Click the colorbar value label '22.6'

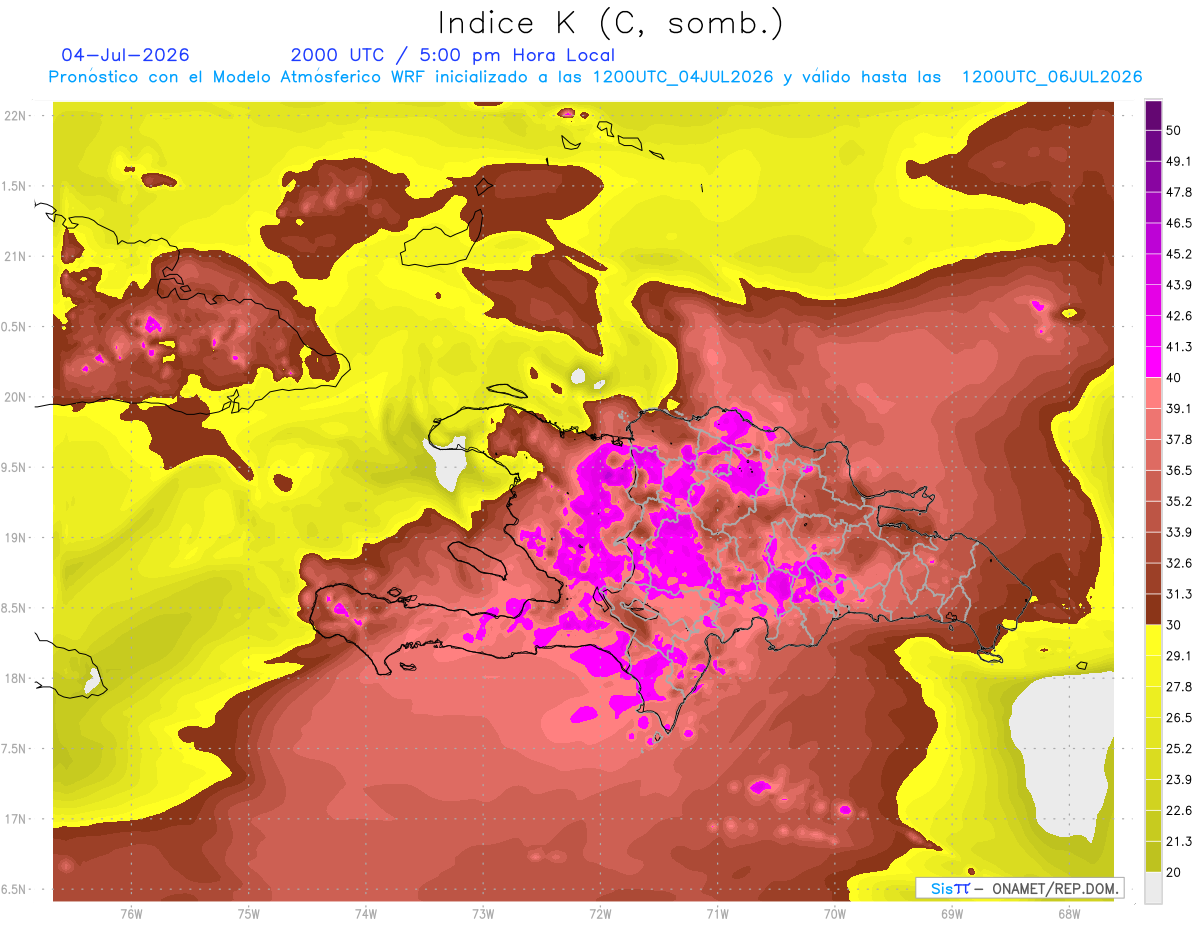[1179, 811]
